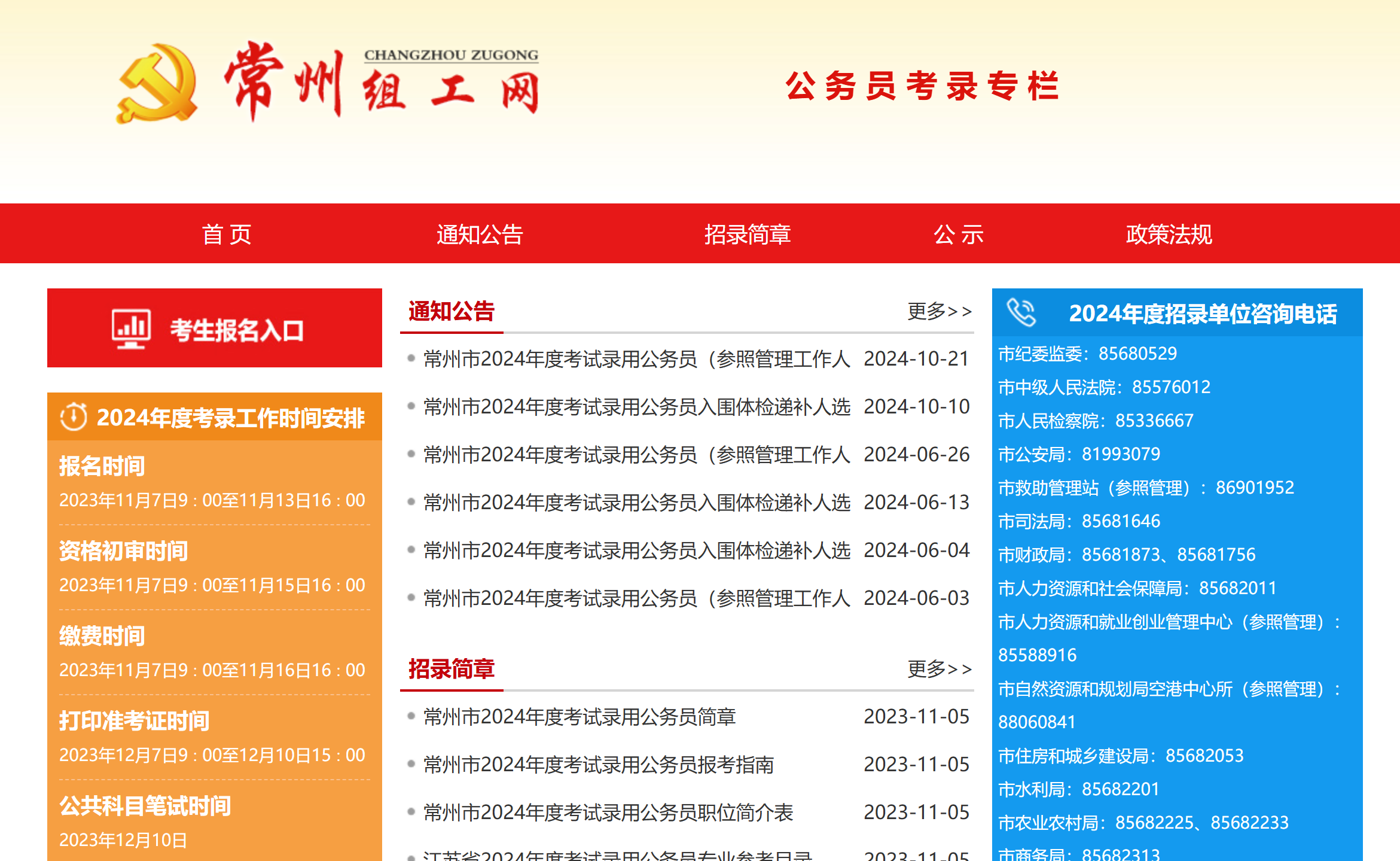Open 常州市2024年度考试录用公务员简章 link
Viewport: 1400px width, 861px height.
point(579,717)
